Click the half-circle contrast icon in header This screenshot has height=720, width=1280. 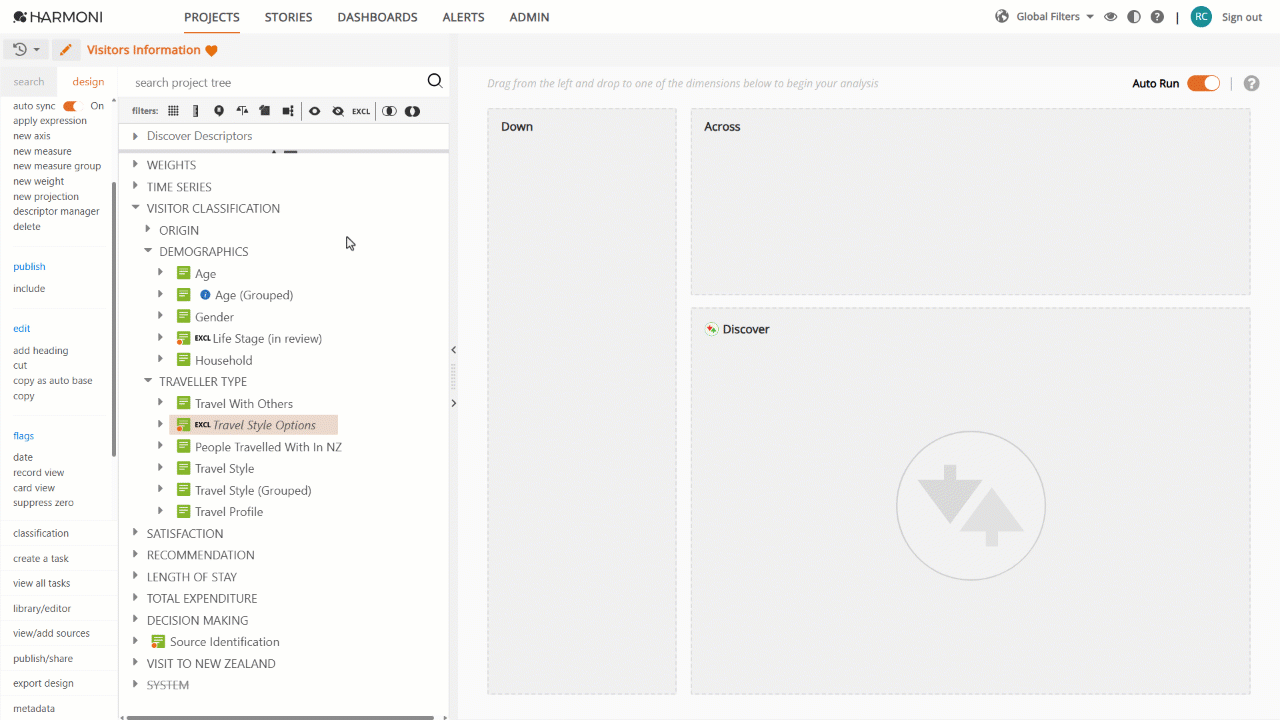click(1133, 17)
